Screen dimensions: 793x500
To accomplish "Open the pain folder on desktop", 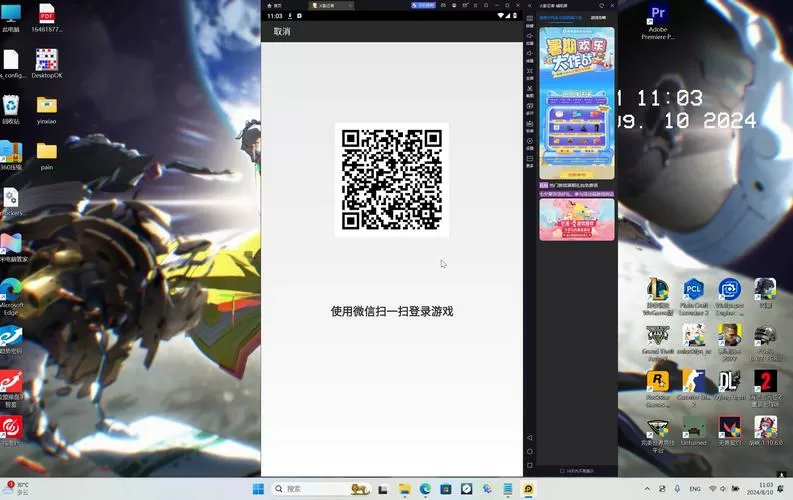I will (x=47, y=156).
